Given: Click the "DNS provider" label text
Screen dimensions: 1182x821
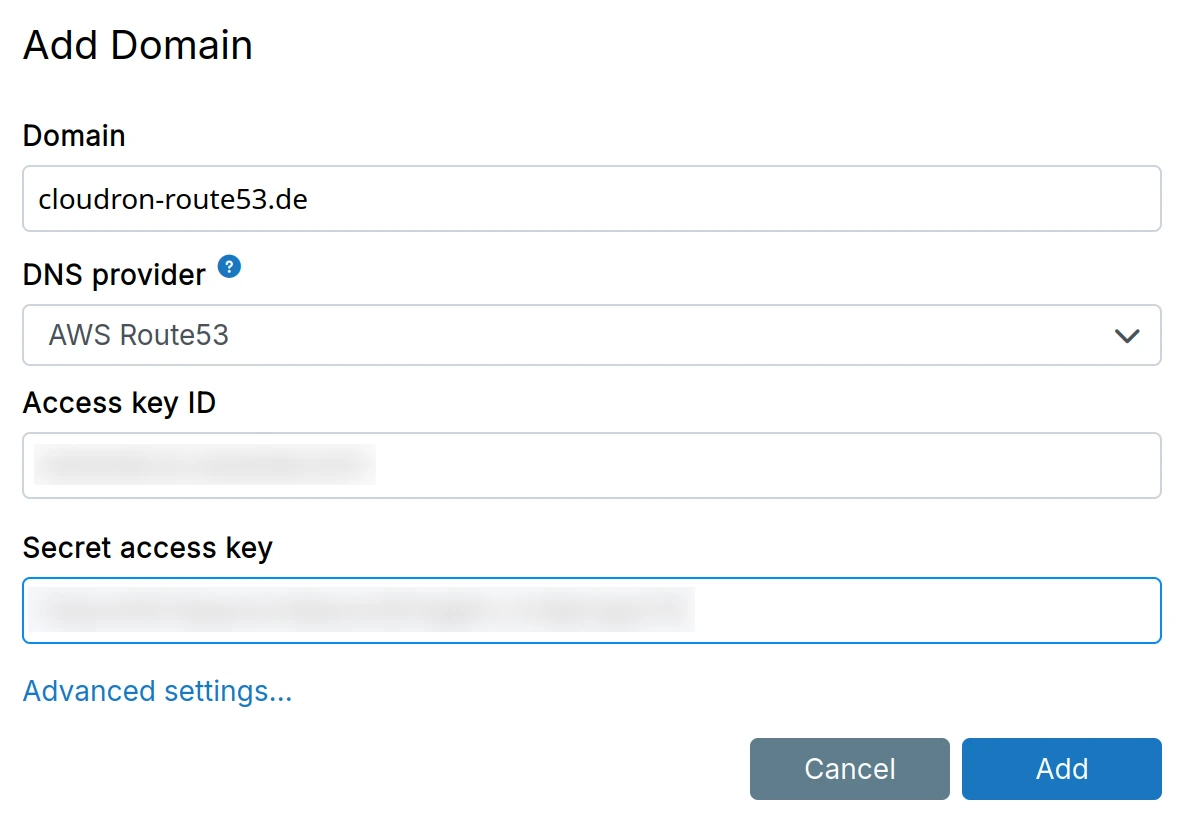Looking at the screenshot, I should coord(114,273).
